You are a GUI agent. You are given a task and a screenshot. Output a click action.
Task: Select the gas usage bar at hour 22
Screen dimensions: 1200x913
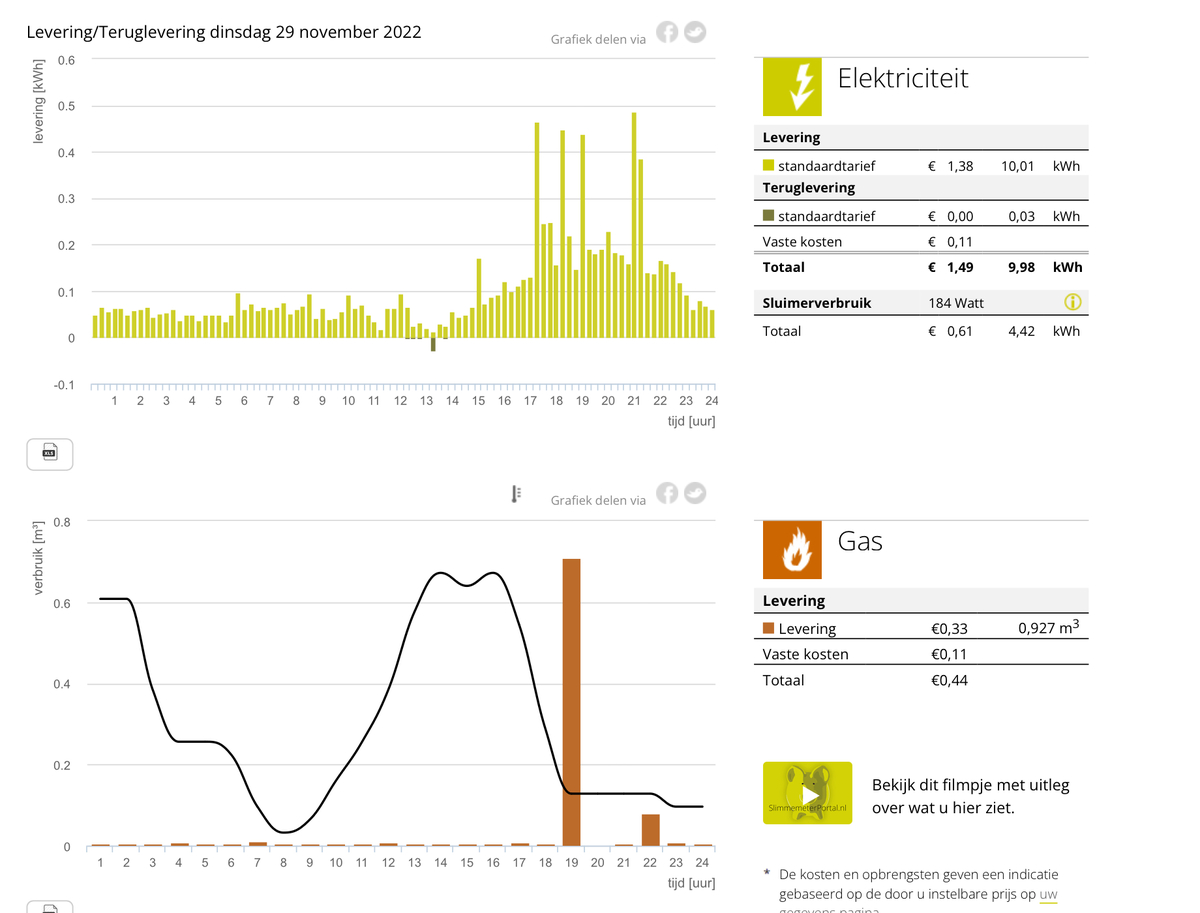[650, 830]
